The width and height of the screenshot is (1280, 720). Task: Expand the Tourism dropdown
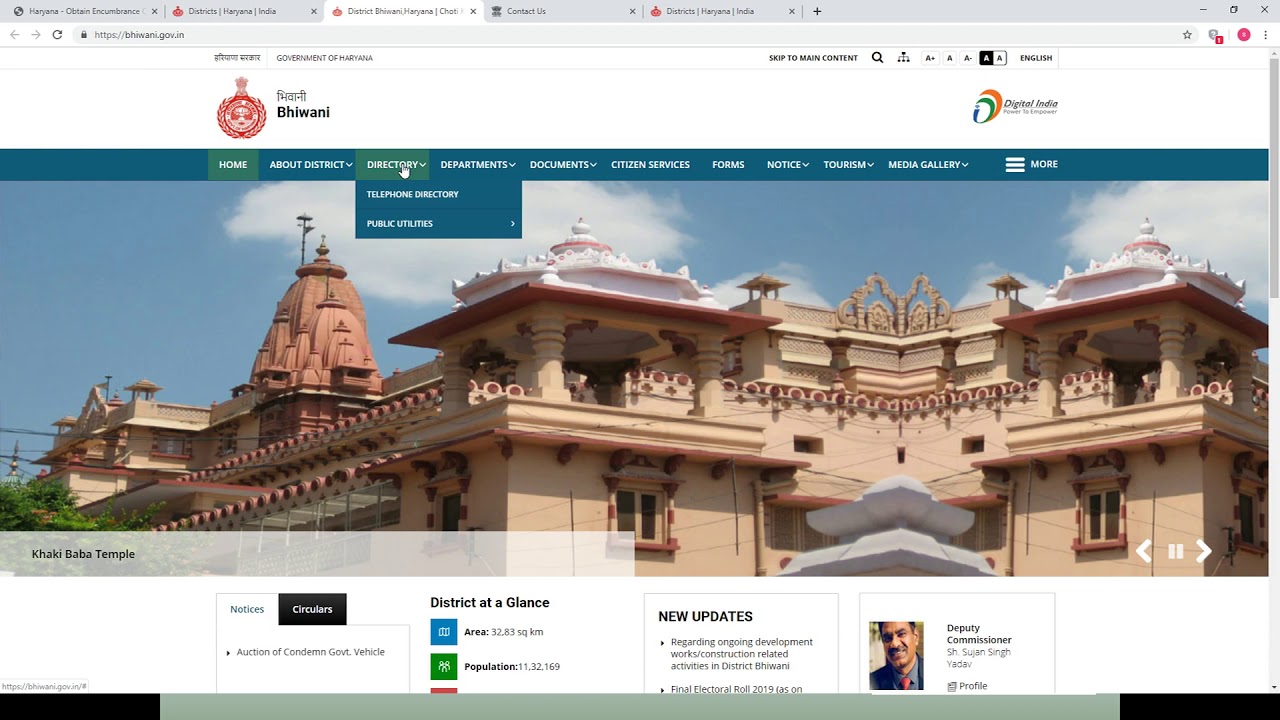coord(848,164)
